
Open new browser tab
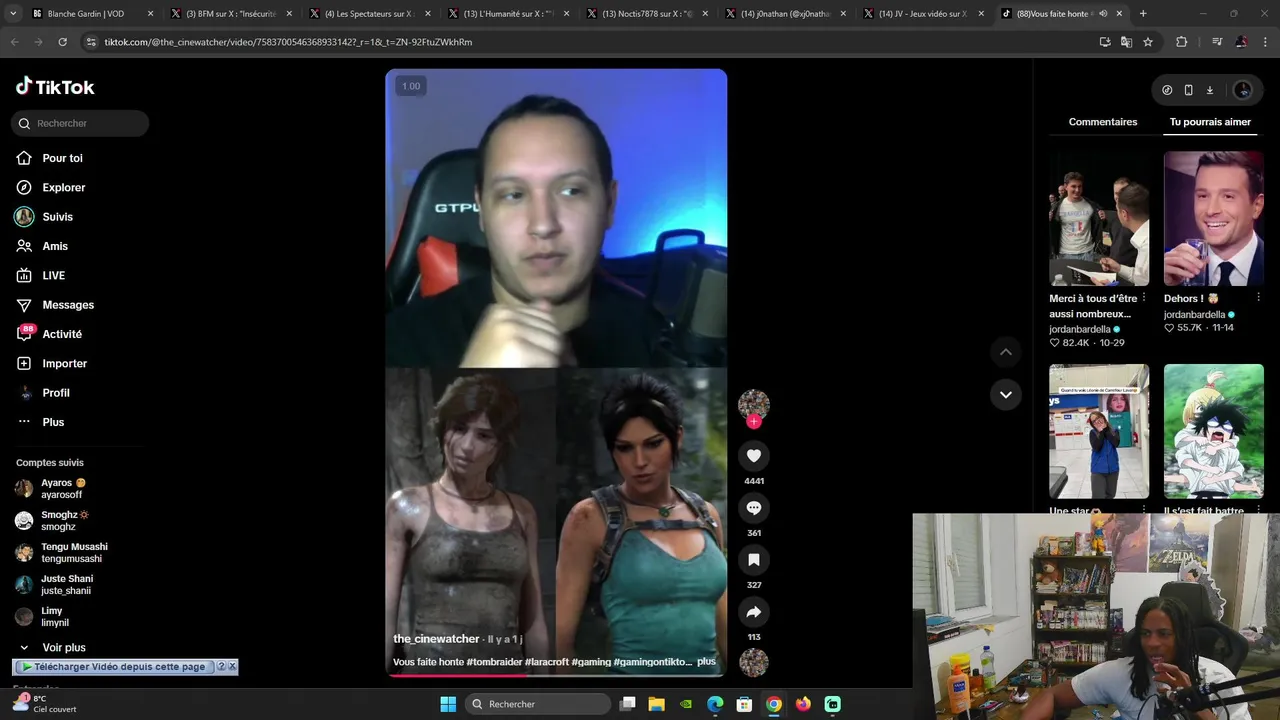tap(1143, 14)
